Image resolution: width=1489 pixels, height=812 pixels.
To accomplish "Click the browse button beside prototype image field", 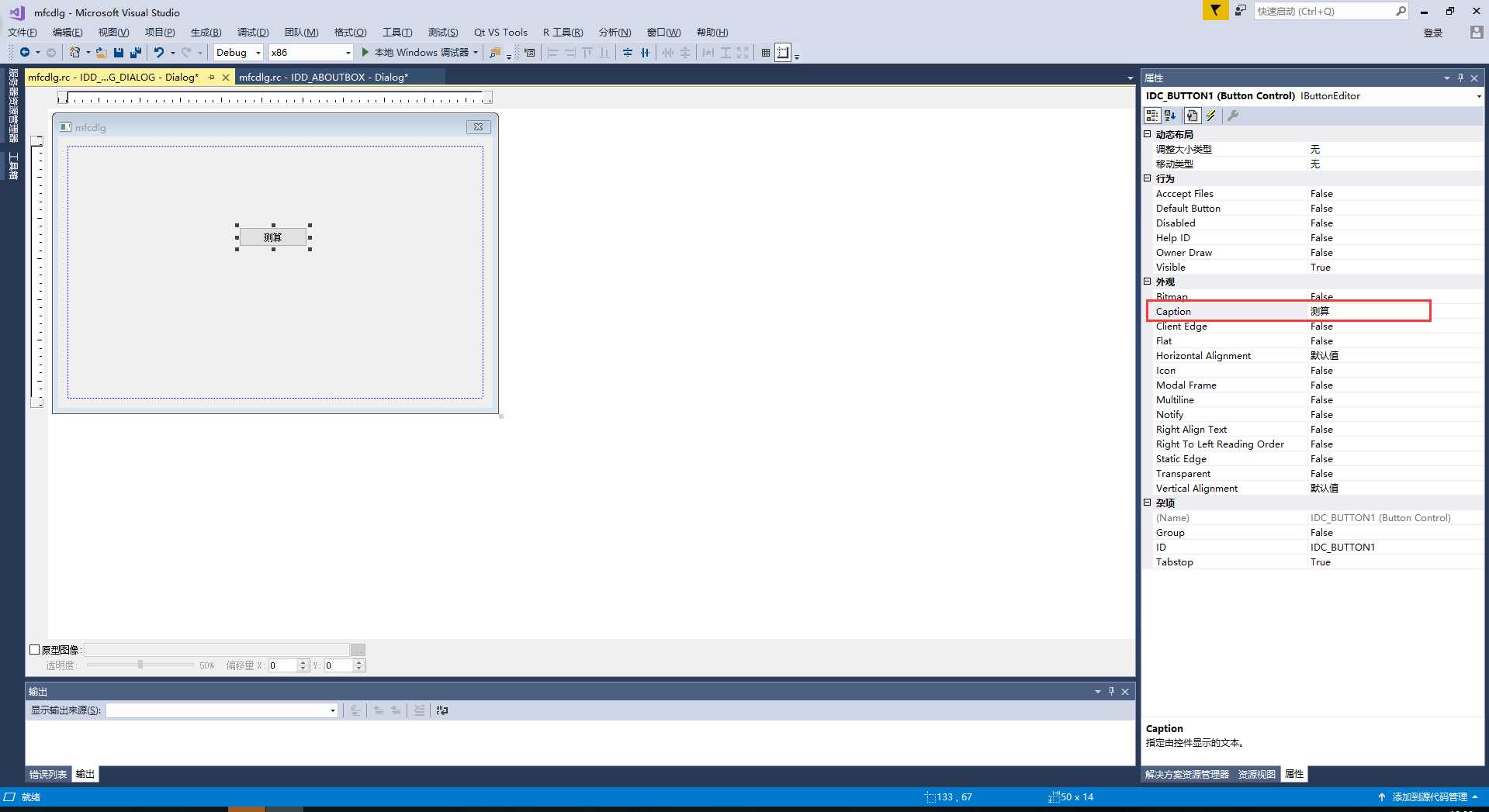I will pyautogui.click(x=358, y=650).
